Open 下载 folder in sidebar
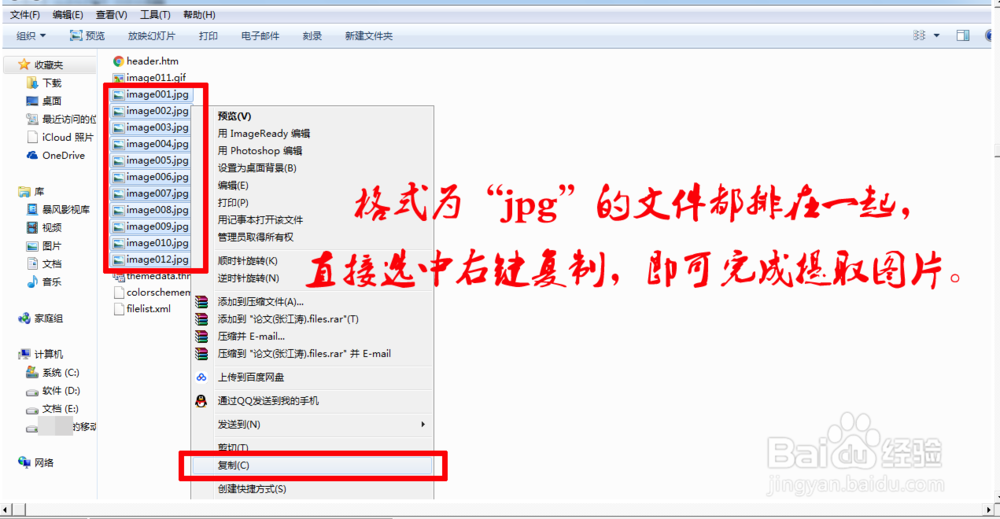This screenshot has width=1000, height=519. point(45,83)
